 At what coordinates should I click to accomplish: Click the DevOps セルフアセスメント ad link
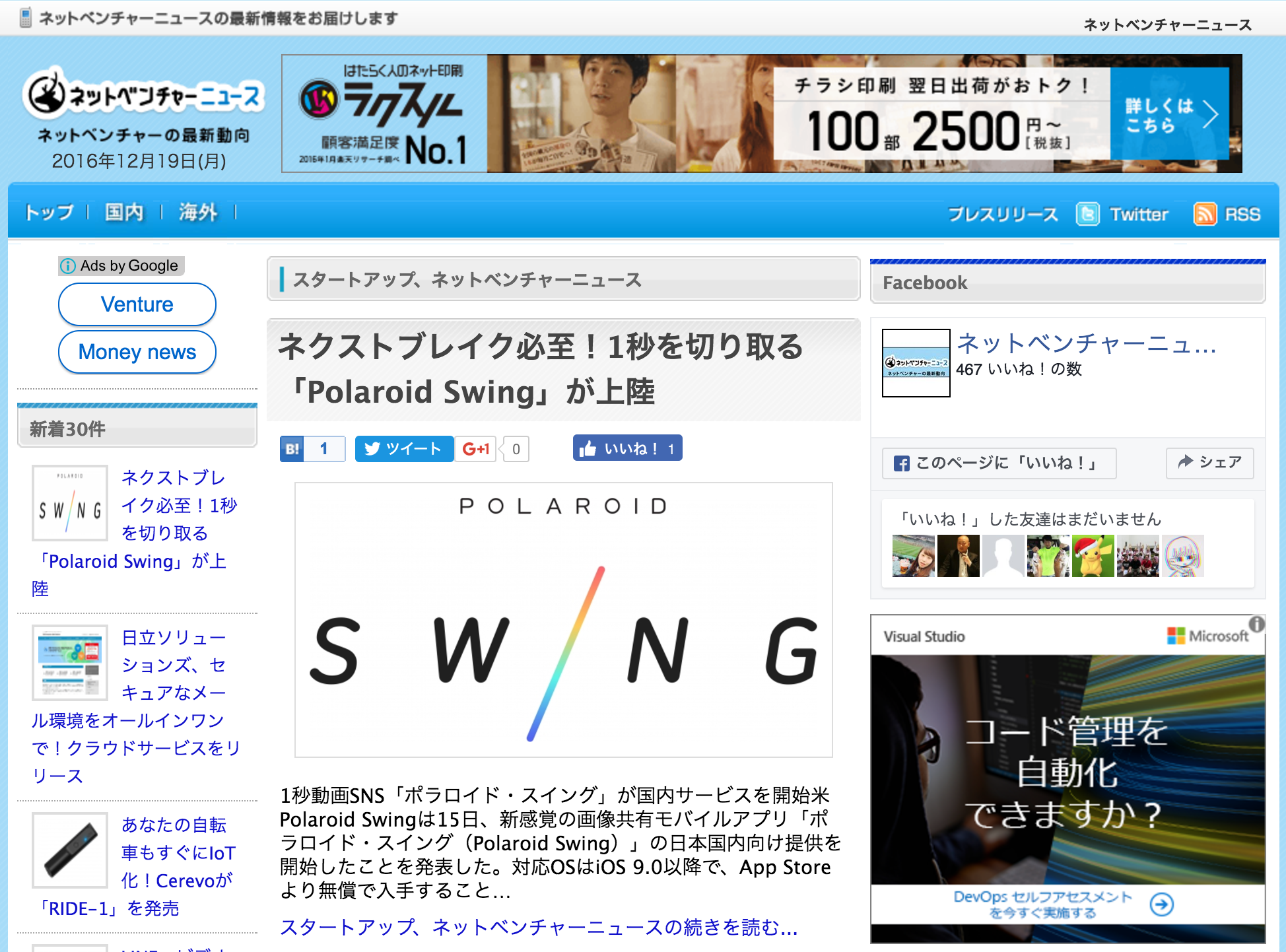(1042, 904)
